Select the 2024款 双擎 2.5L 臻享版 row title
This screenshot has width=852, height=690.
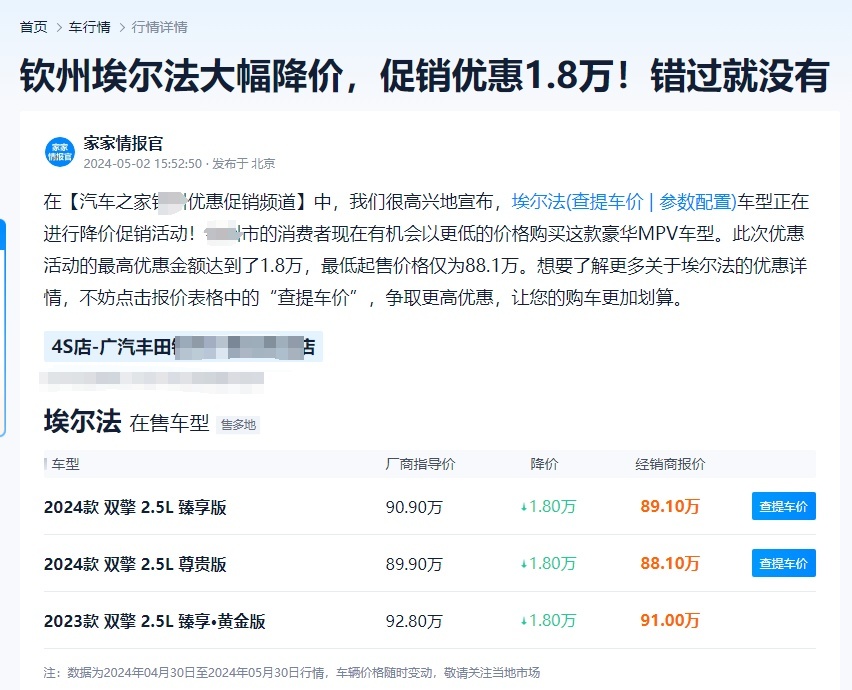pos(135,507)
